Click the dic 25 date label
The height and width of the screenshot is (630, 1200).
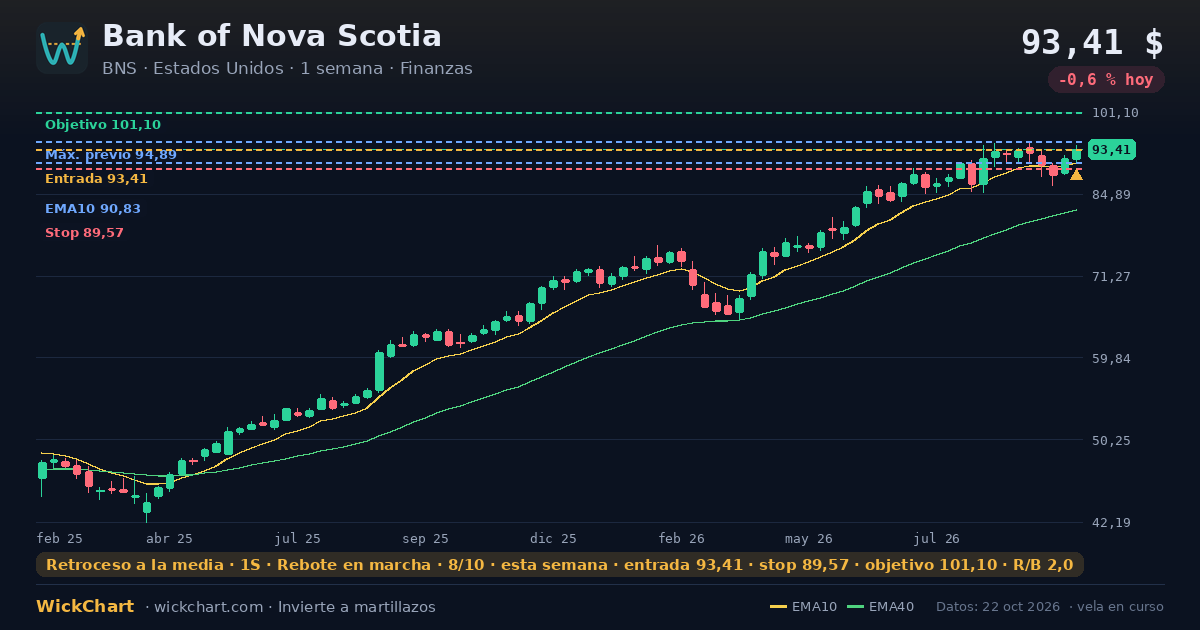(x=553, y=538)
